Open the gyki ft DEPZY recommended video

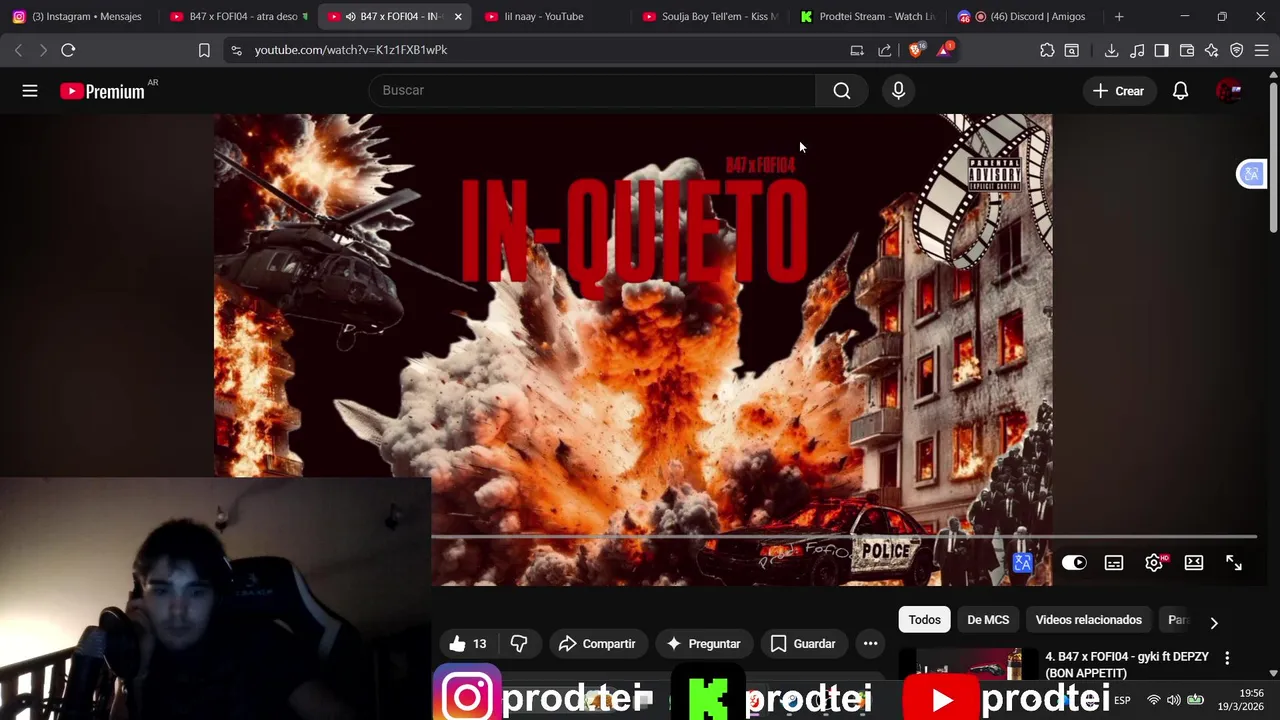(x=1127, y=665)
